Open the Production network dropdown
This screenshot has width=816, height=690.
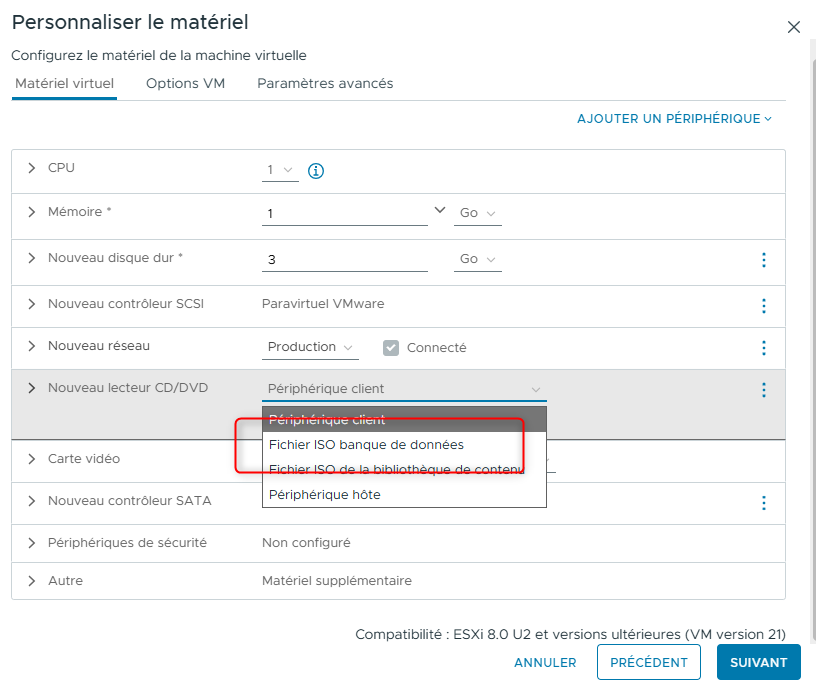(x=311, y=347)
